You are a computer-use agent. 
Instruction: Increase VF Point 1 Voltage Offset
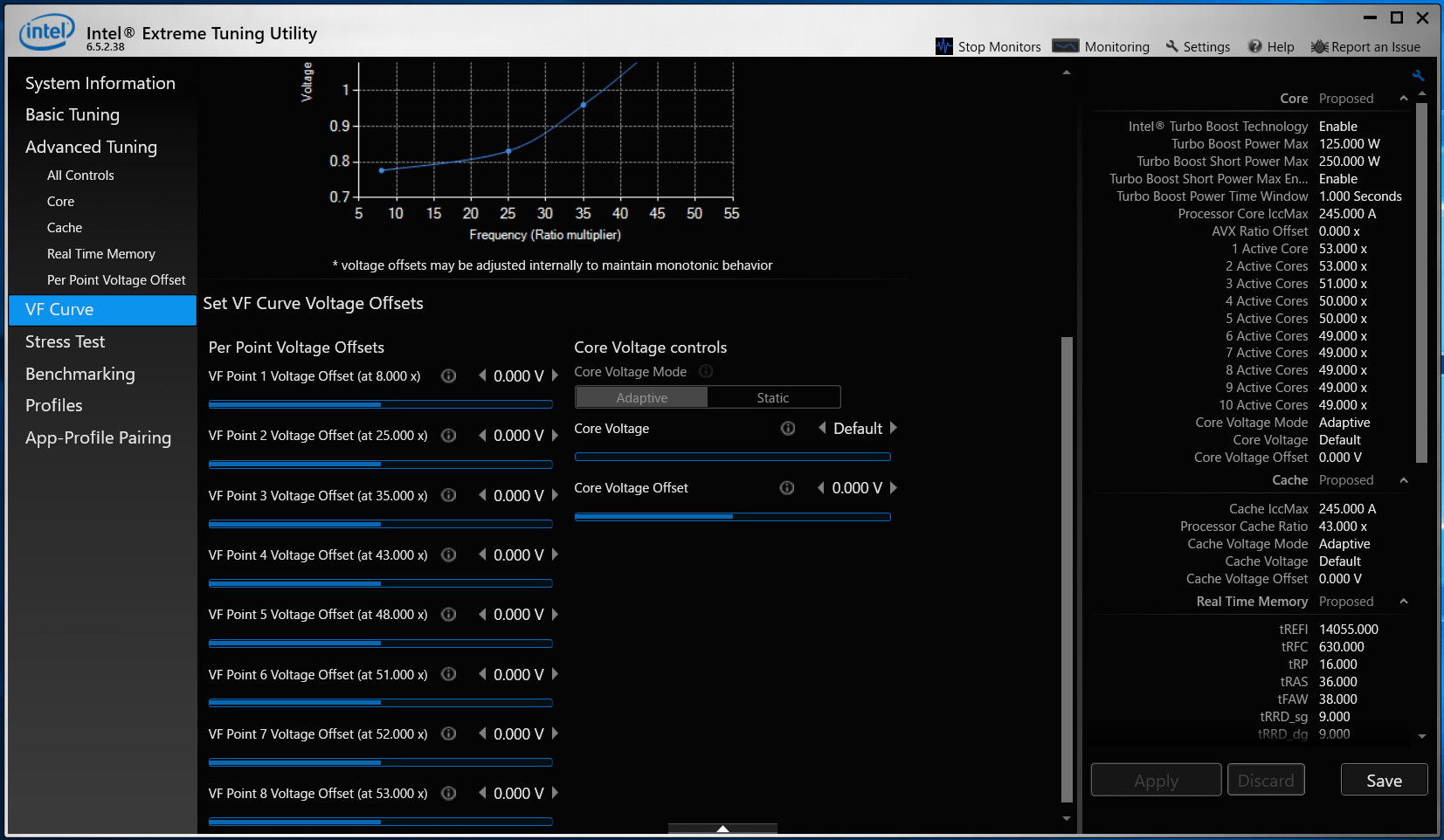[555, 375]
